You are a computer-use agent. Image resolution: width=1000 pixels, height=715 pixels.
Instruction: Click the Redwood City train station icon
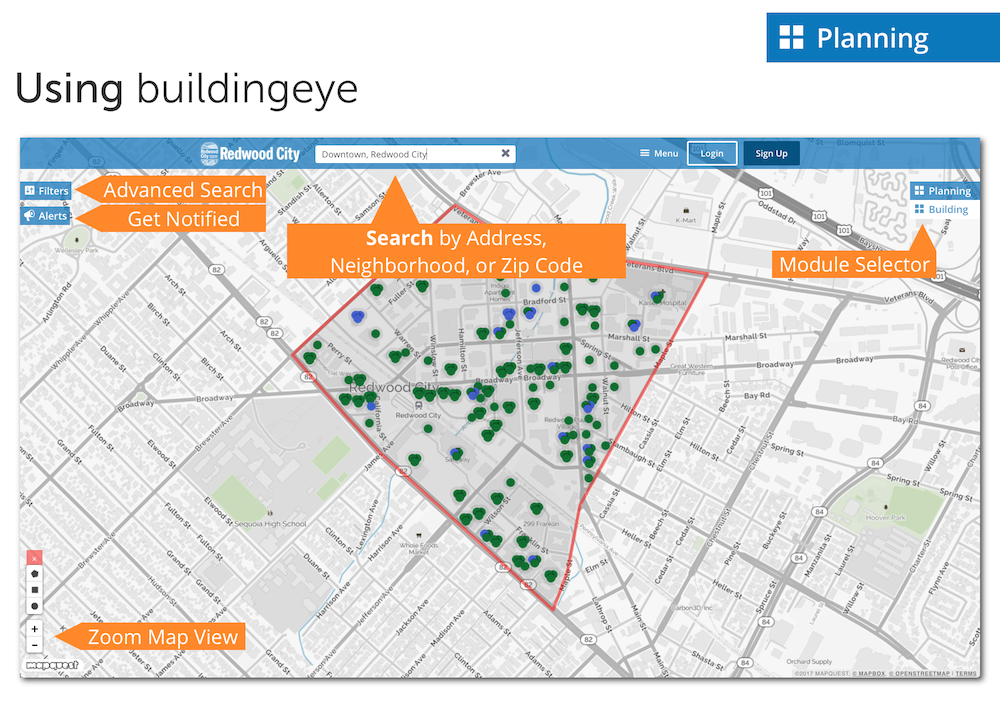[x=418, y=406]
